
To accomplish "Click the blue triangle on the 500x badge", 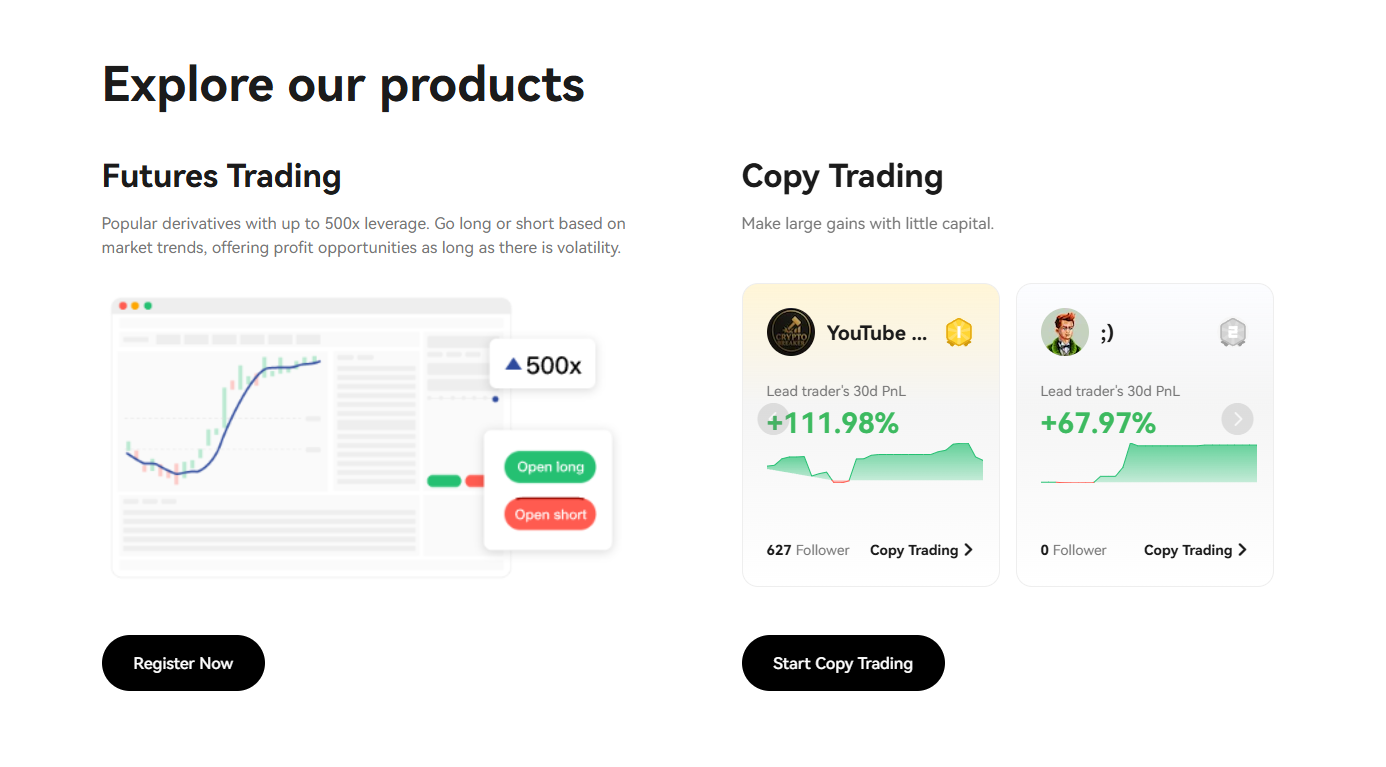I will pos(515,364).
